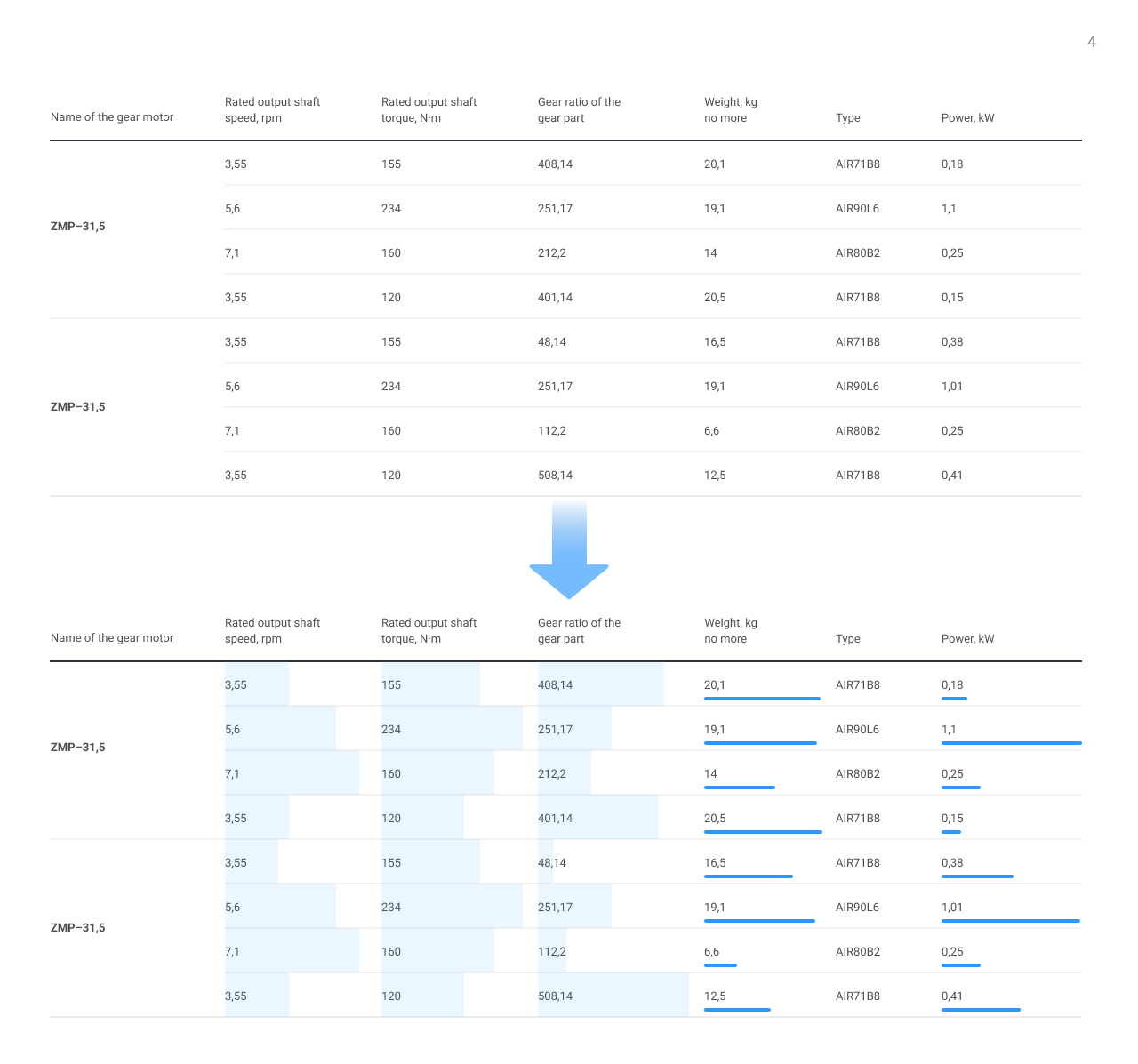1138x1064 pixels.
Task: Click the blue data bar under weight 20,1
Action: [762, 699]
